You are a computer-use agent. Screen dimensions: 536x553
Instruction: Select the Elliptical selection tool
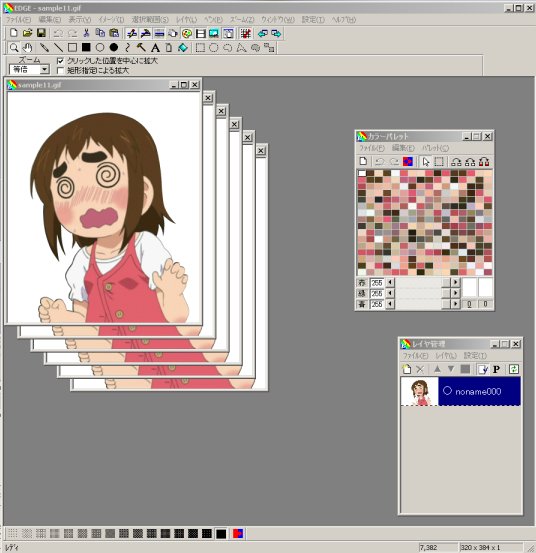click(214, 48)
